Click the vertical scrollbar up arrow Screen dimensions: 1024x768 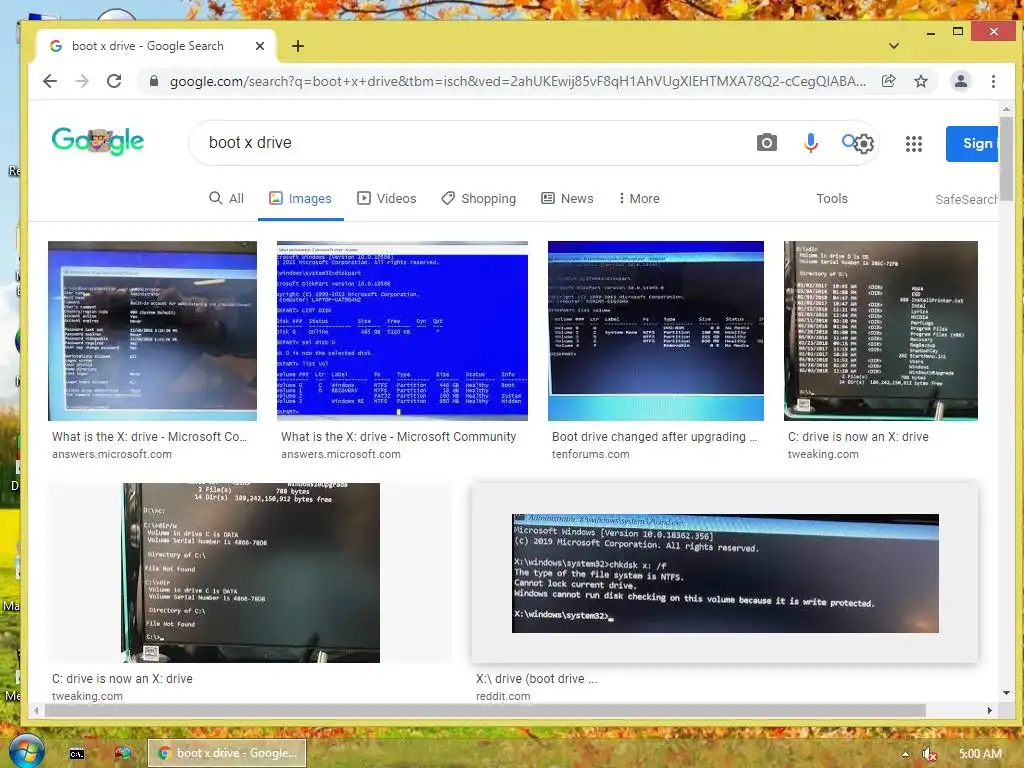(1006, 110)
